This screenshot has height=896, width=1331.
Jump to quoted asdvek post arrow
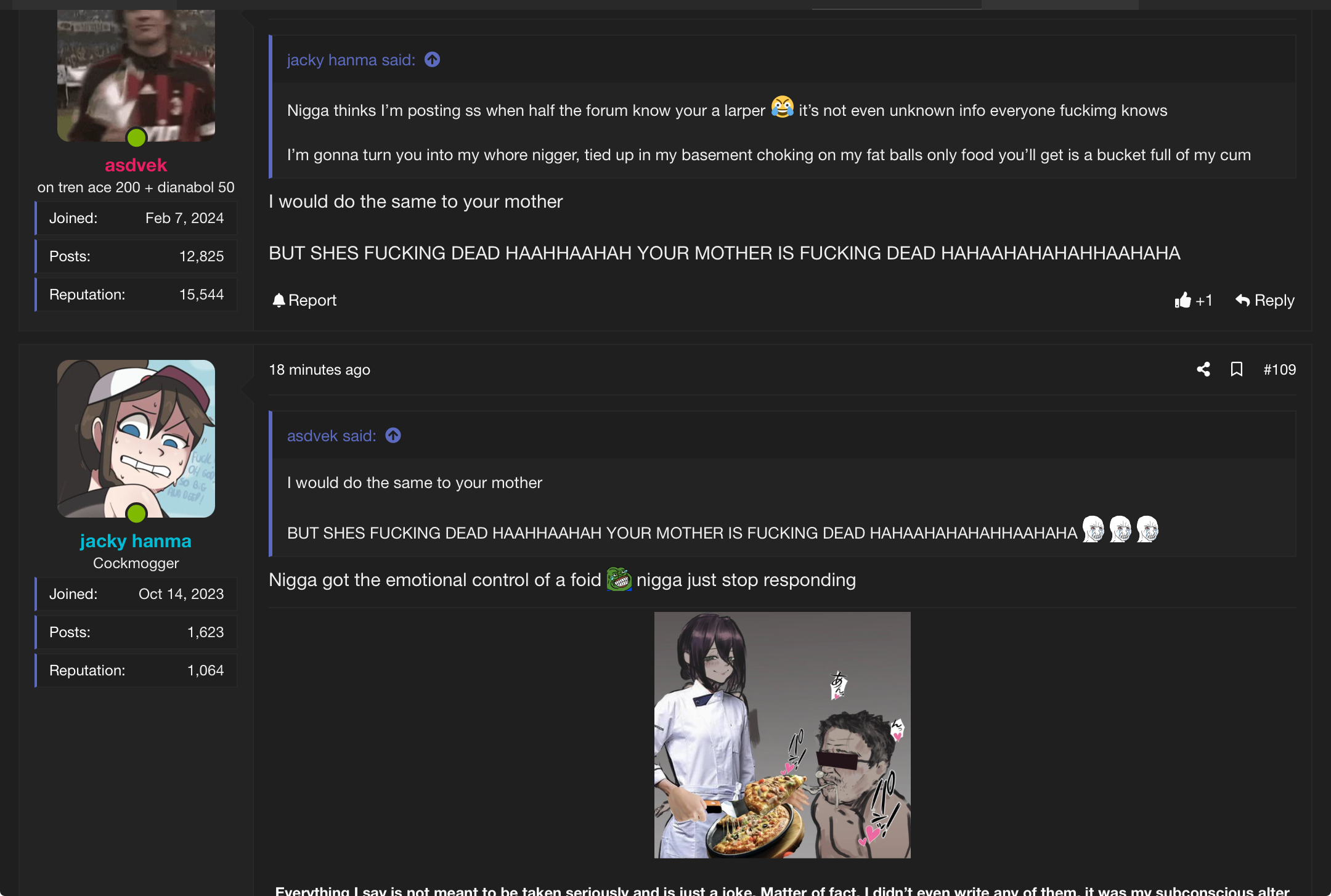click(x=393, y=436)
